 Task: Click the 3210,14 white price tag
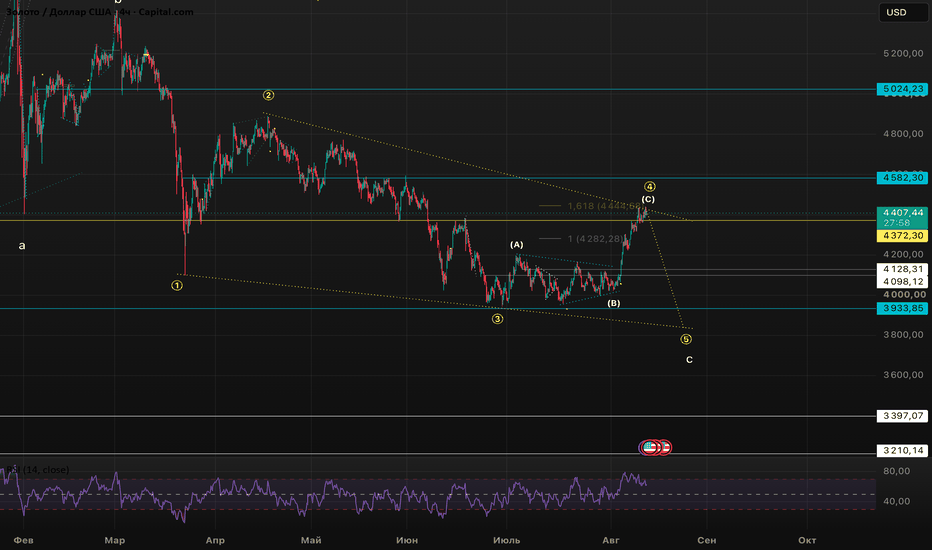point(902,450)
